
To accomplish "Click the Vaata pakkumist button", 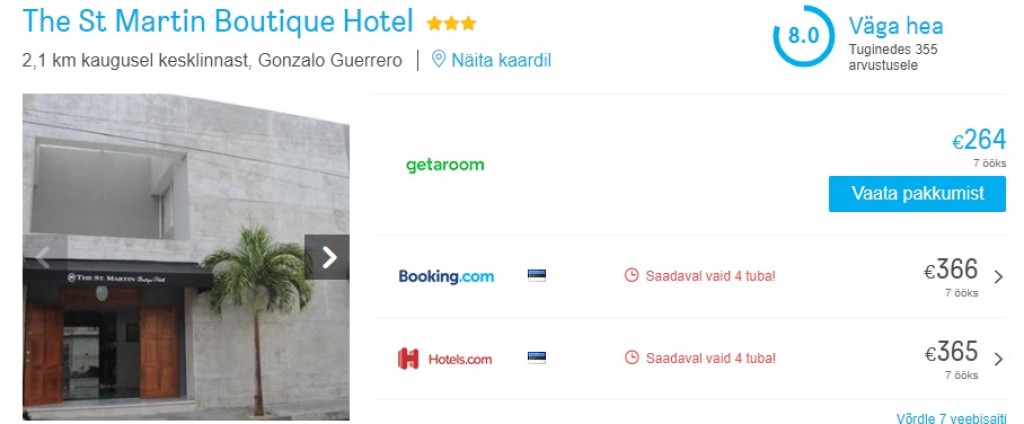I will pyautogui.click(x=917, y=193).
